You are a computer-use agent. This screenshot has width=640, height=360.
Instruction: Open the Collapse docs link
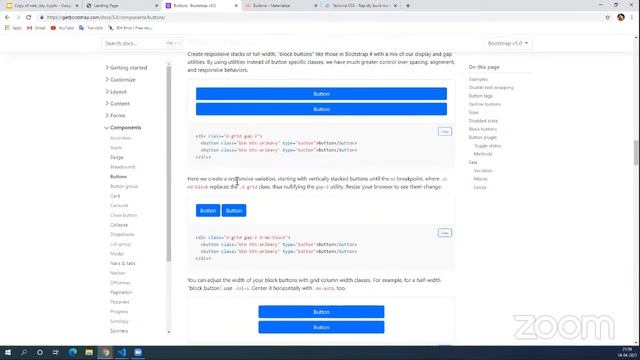119,225
